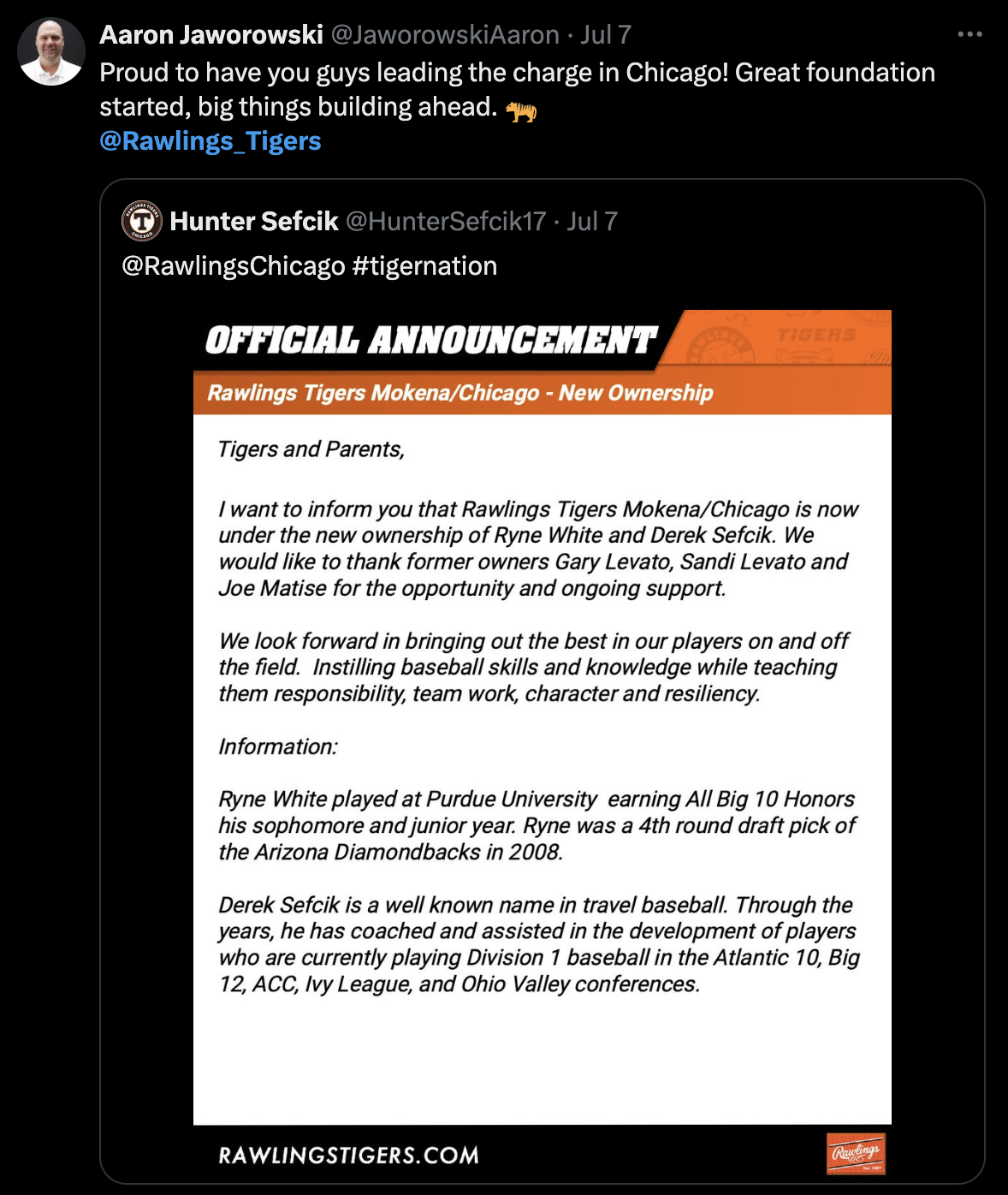The height and width of the screenshot is (1195, 1008).
Task: Open the @HunterSefcik17 handle
Action: point(446,221)
